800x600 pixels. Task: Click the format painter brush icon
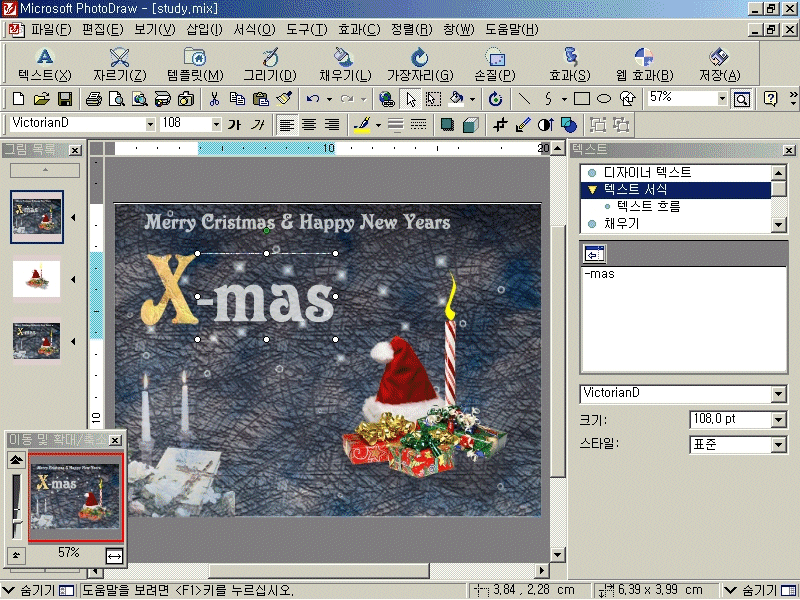click(284, 98)
